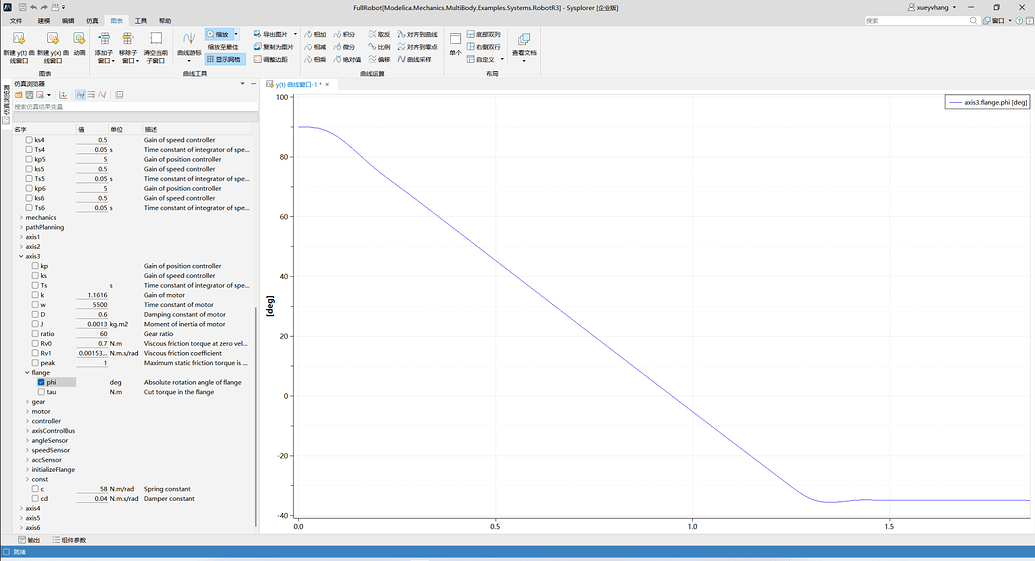Uncheck the phi variable checkbox
Screen dimensions: 1035x561
point(41,382)
